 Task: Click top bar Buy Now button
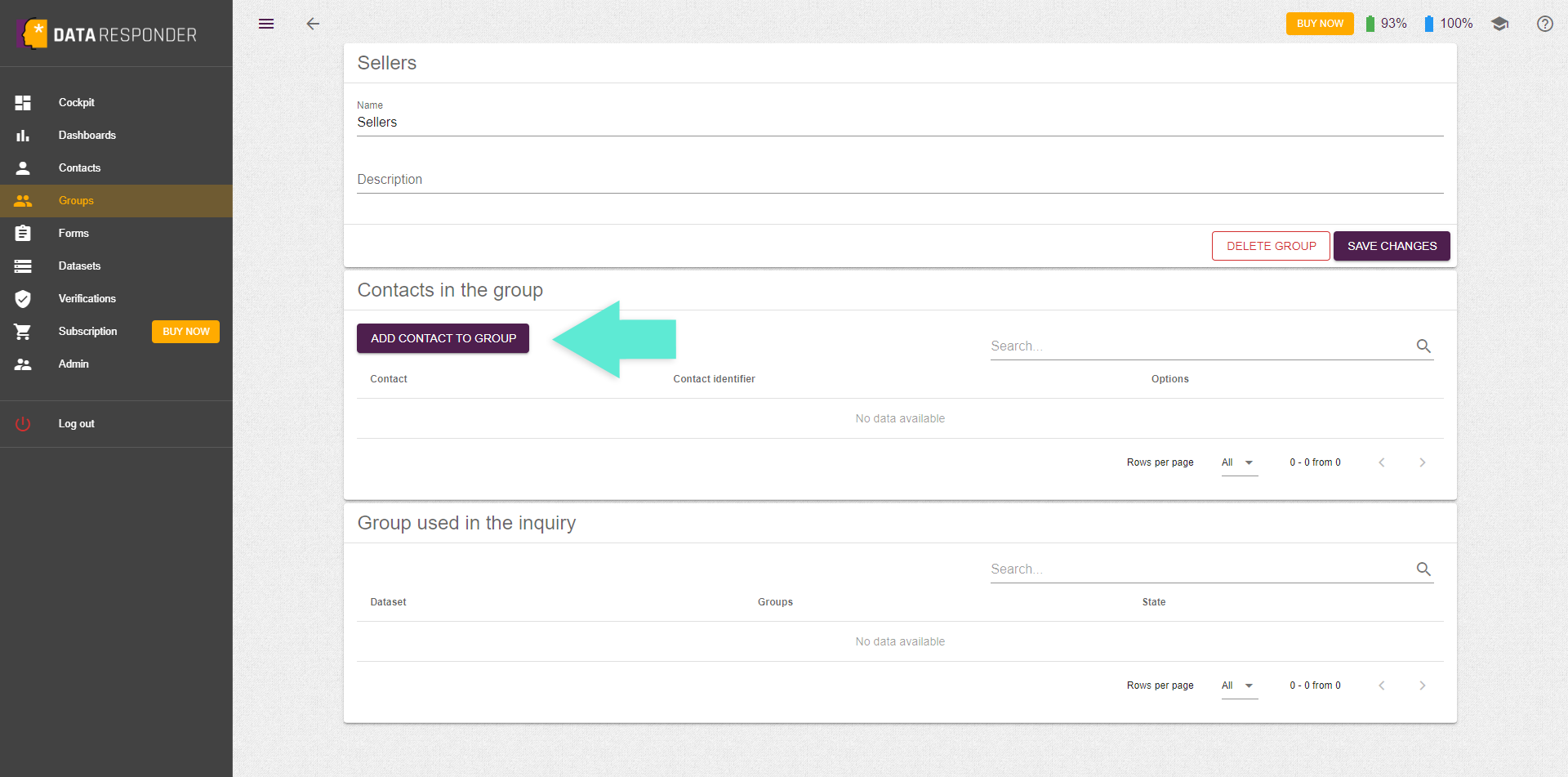click(x=1320, y=24)
